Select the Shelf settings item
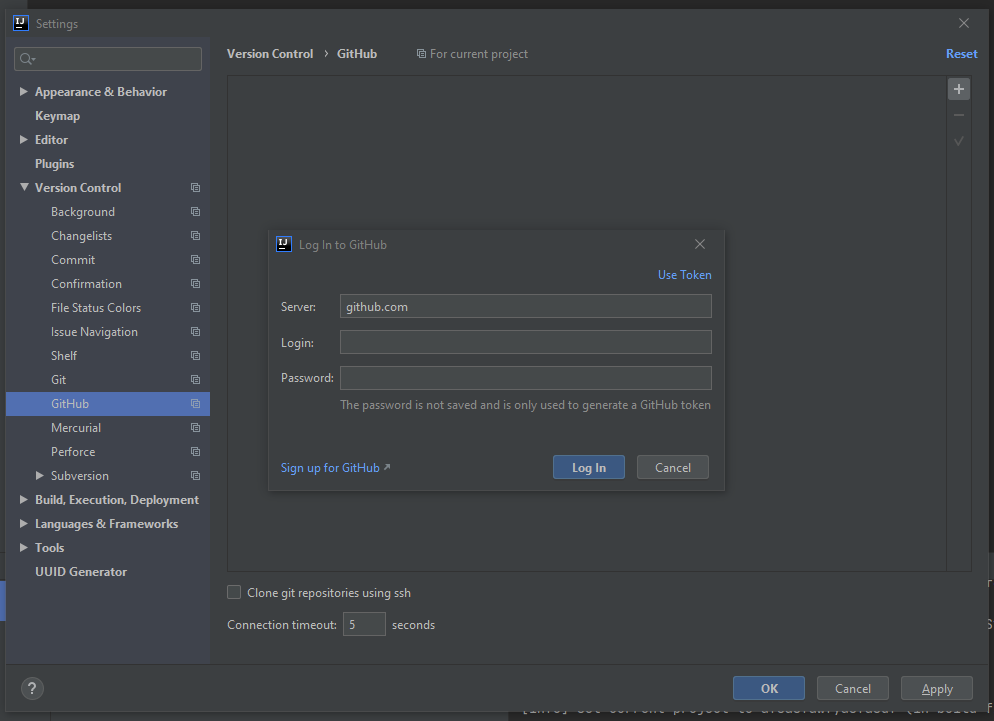The width and height of the screenshot is (994, 721). click(x=64, y=356)
